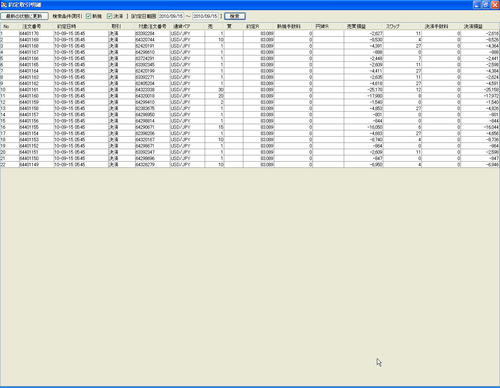
Task: Sort by the 注文番号 column header
Action: point(36,26)
